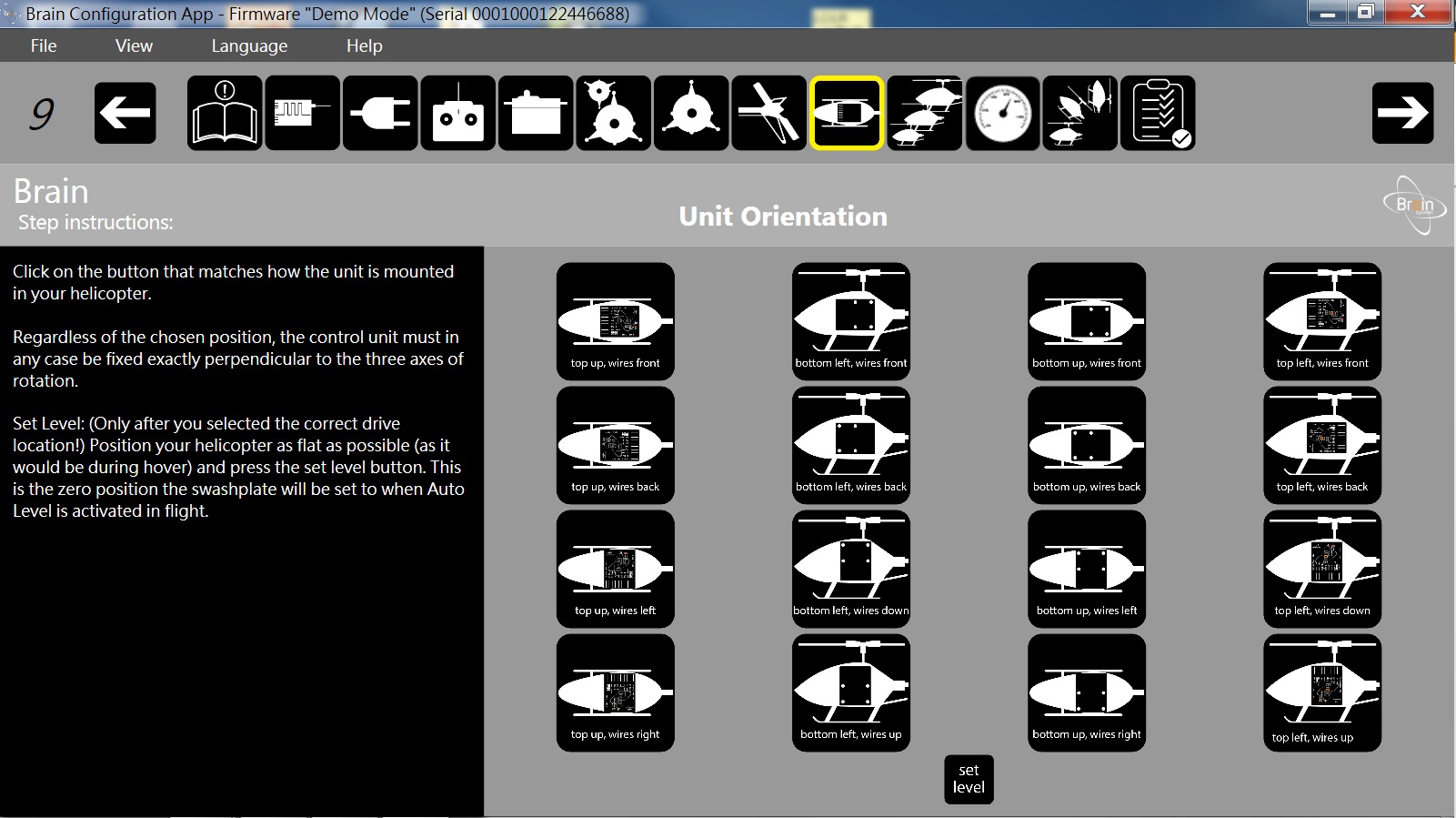Choose 'top up, wires right' orientation
This screenshot has width=1456, height=818.
point(616,692)
